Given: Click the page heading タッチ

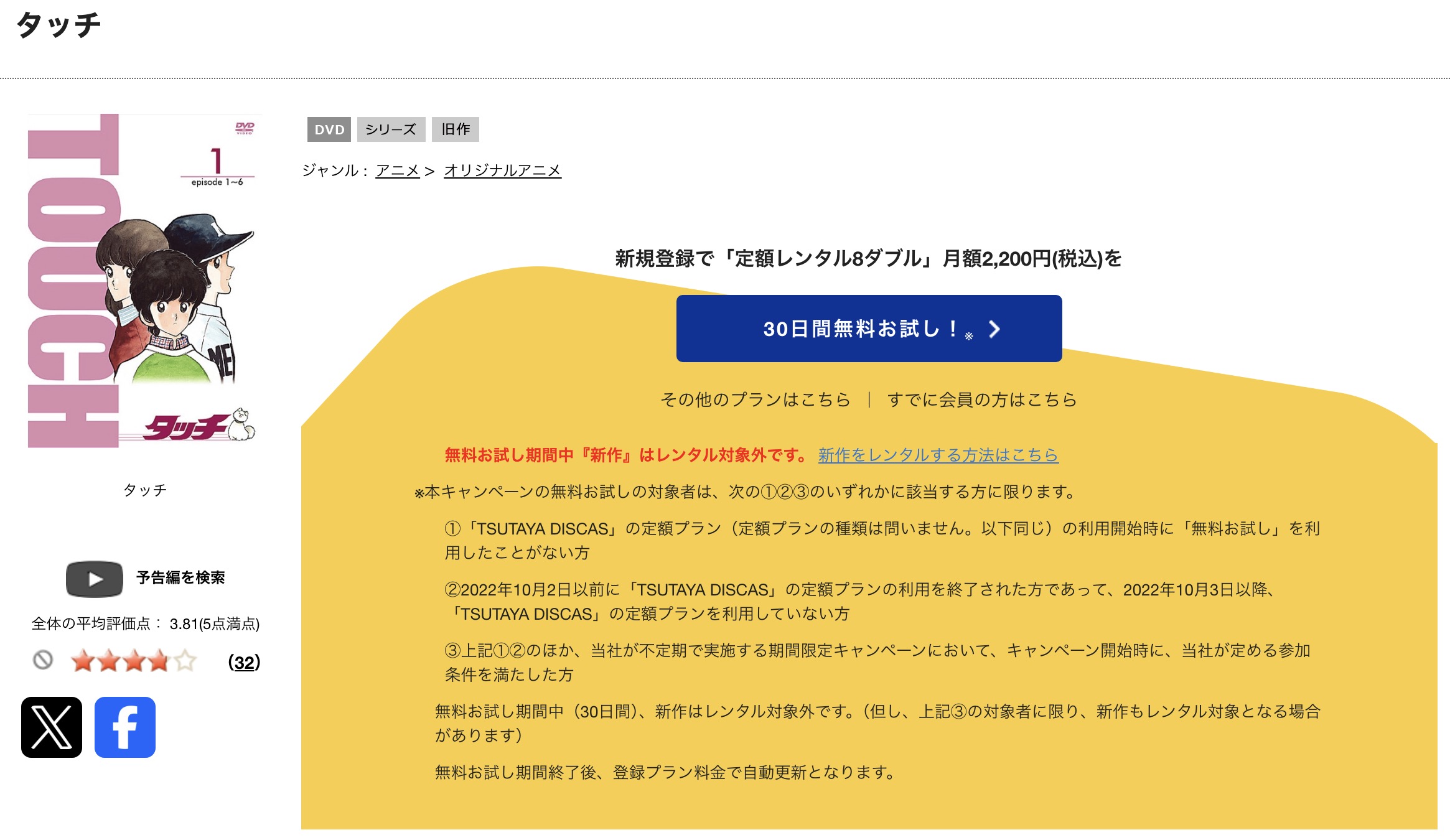Looking at the screenshot, I should [58, 25].
